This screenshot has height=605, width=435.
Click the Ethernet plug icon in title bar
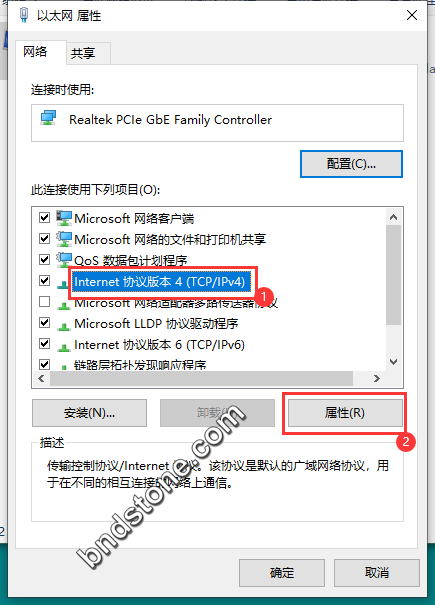(24, 15)
